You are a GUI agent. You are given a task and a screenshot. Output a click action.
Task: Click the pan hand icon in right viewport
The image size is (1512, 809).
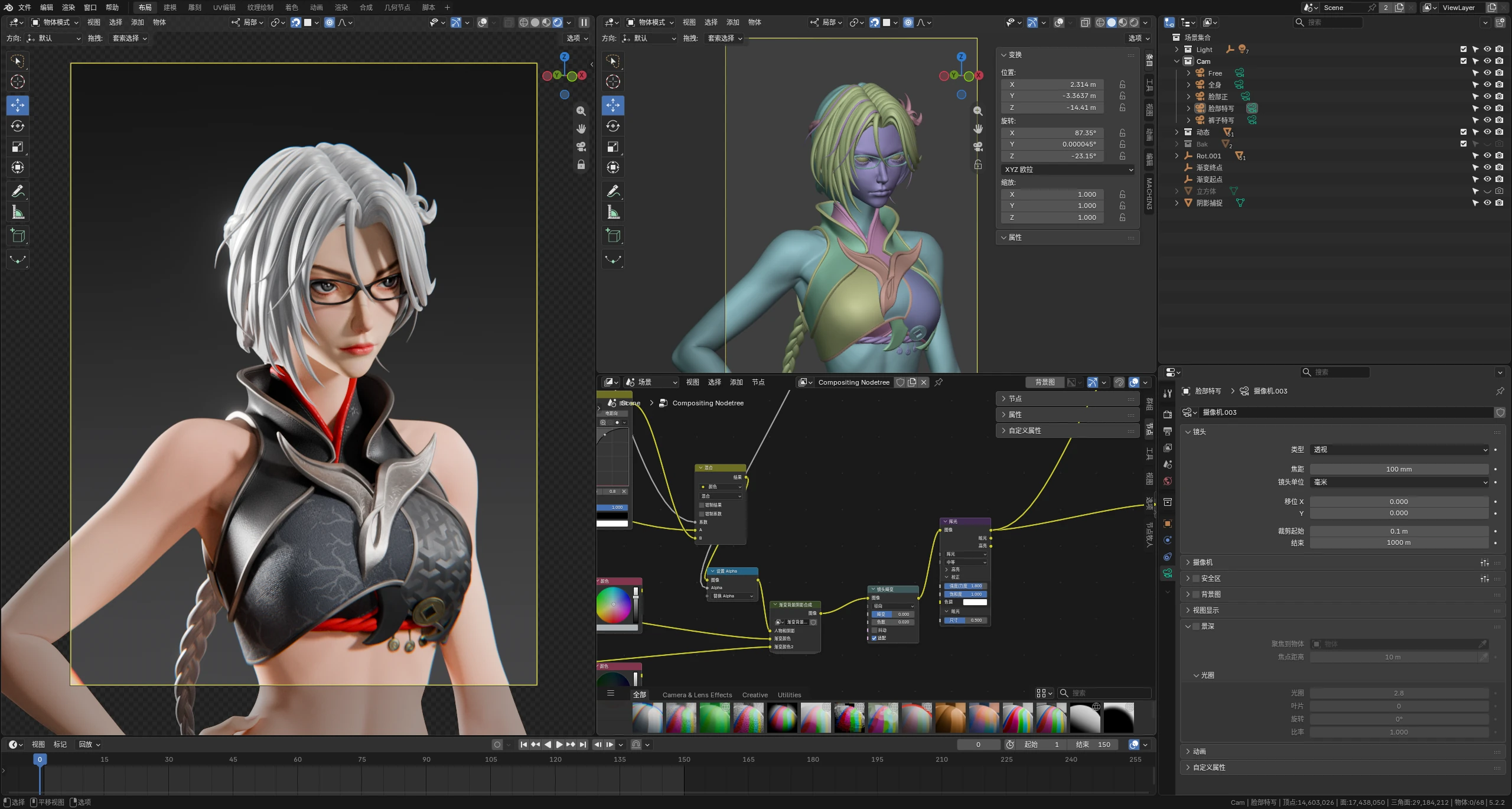tap(978, 129)
